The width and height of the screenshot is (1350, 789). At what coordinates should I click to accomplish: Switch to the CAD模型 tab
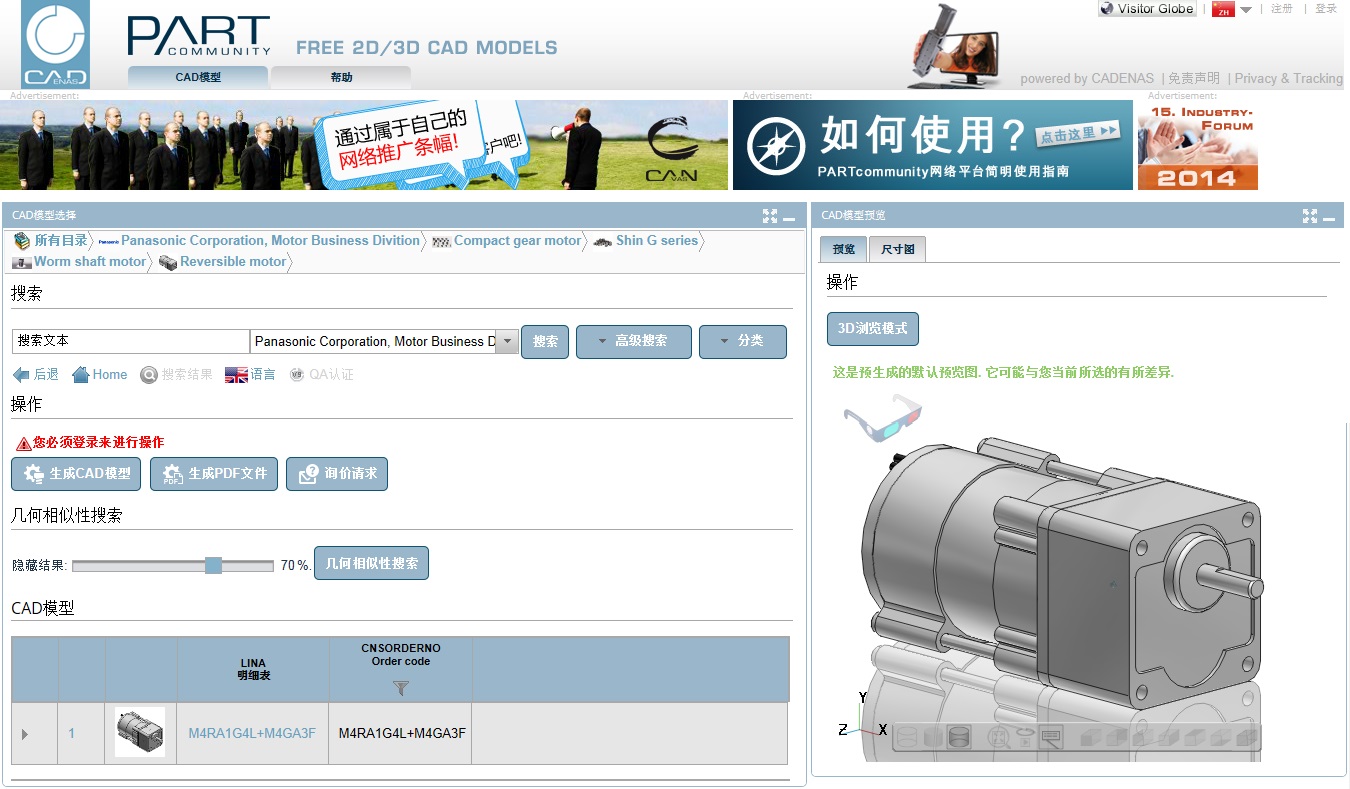click(x=198, y=77)
